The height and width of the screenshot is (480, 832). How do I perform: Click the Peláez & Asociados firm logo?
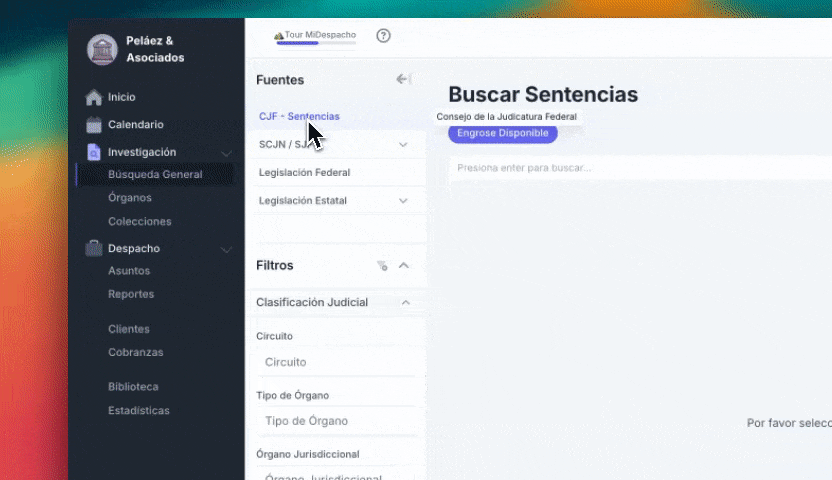tap(102, 50)
